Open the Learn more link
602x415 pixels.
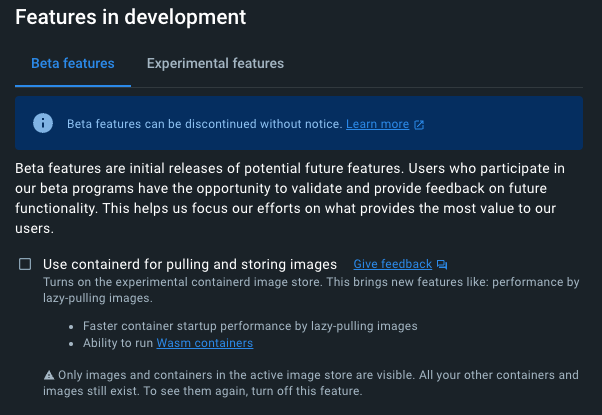click(x=377, y=124)
